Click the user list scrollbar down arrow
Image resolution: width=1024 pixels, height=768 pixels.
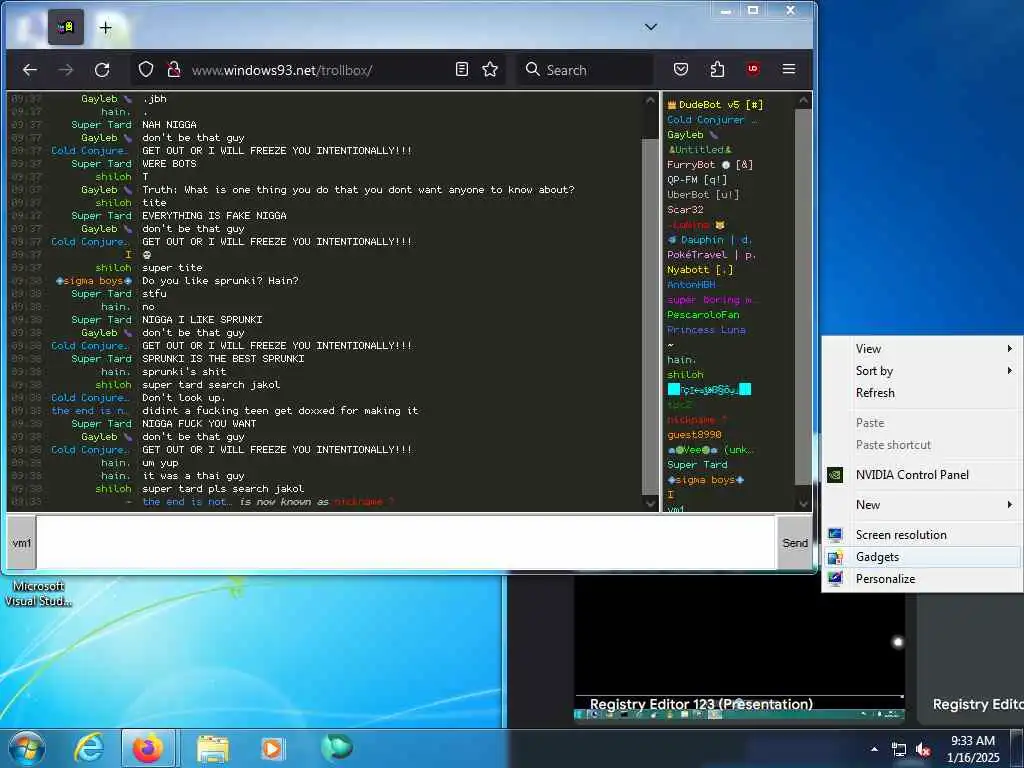point(803,504)
